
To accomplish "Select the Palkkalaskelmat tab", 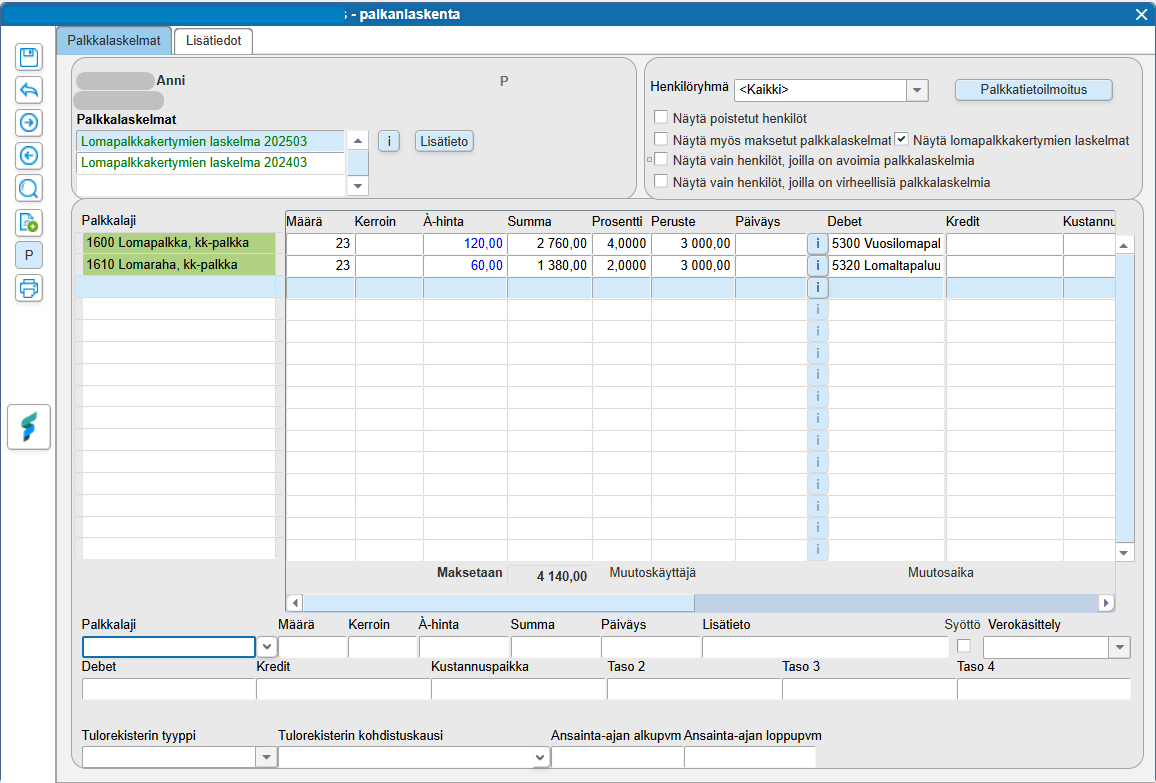I will tap(114, 40).
